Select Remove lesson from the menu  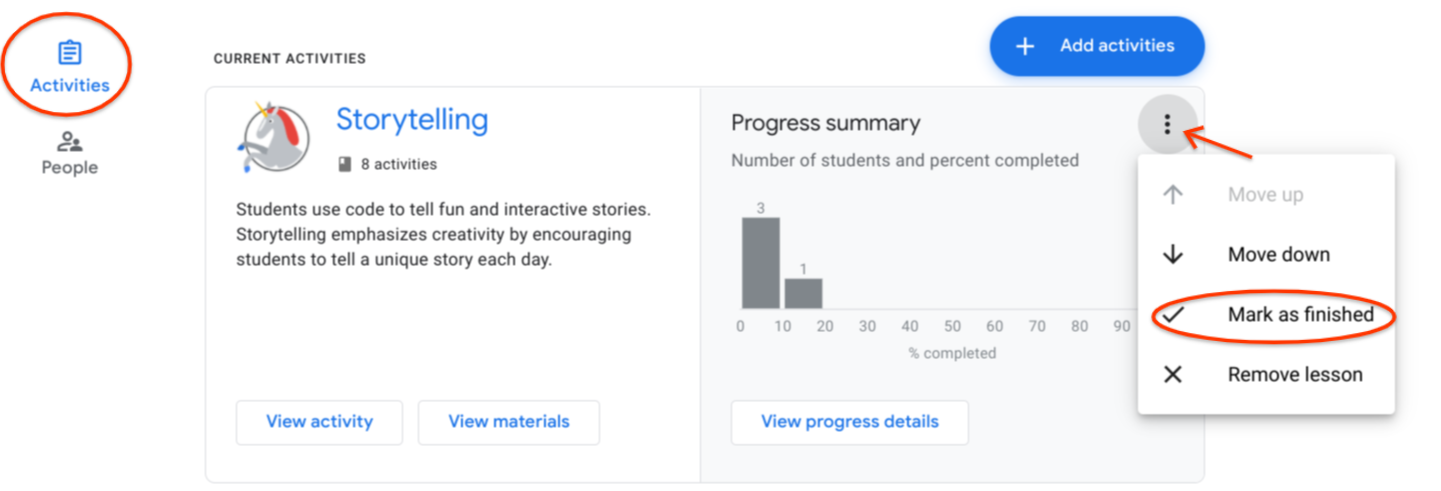[1266, 374]
